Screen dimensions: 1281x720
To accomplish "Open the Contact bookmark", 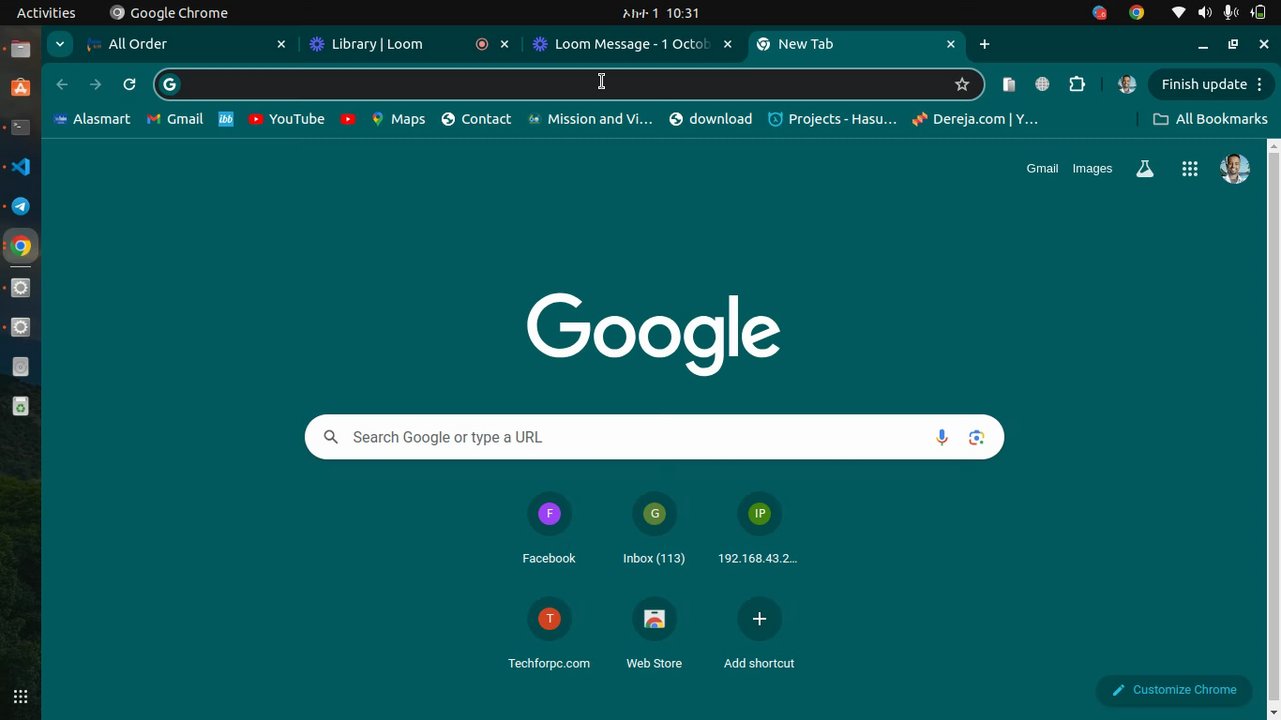I will 476,119.
